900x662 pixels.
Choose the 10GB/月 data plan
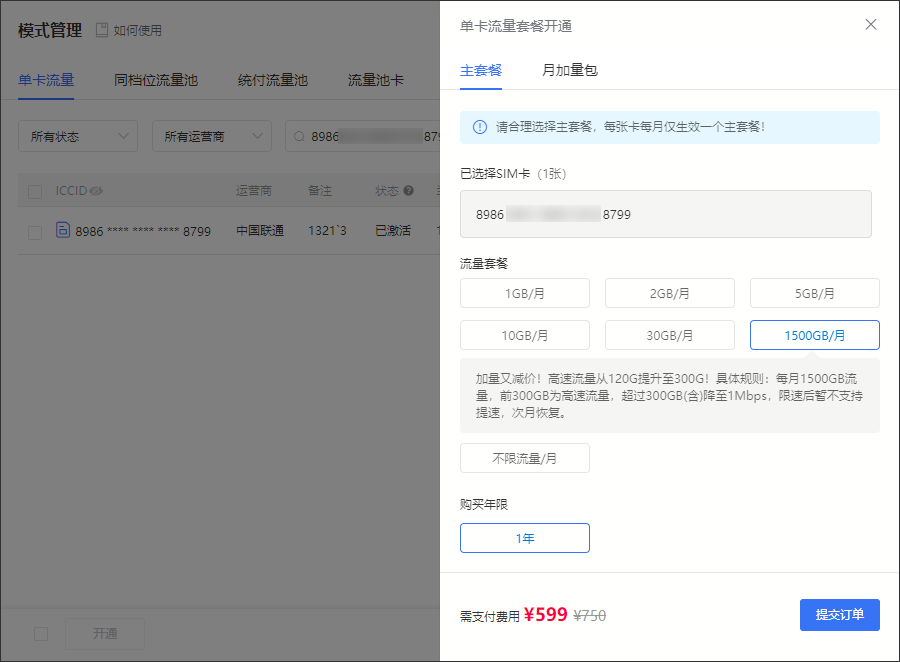[x=524, y=335]
